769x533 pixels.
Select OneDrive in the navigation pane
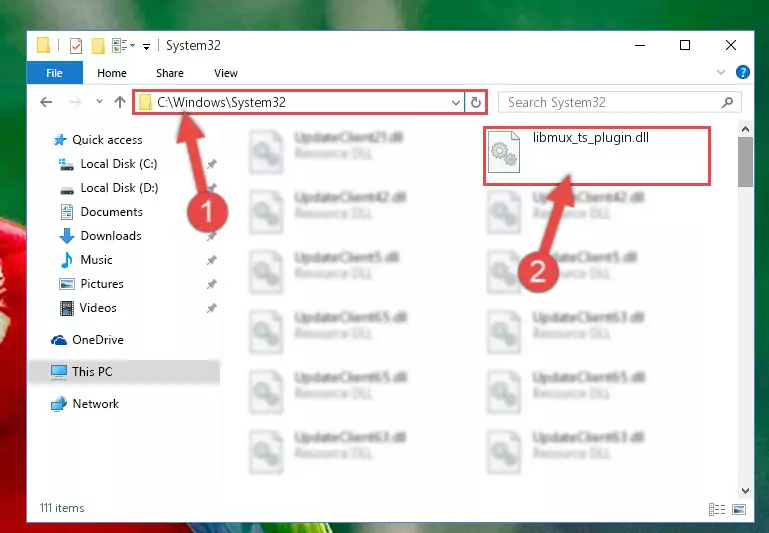pos(98,340)
